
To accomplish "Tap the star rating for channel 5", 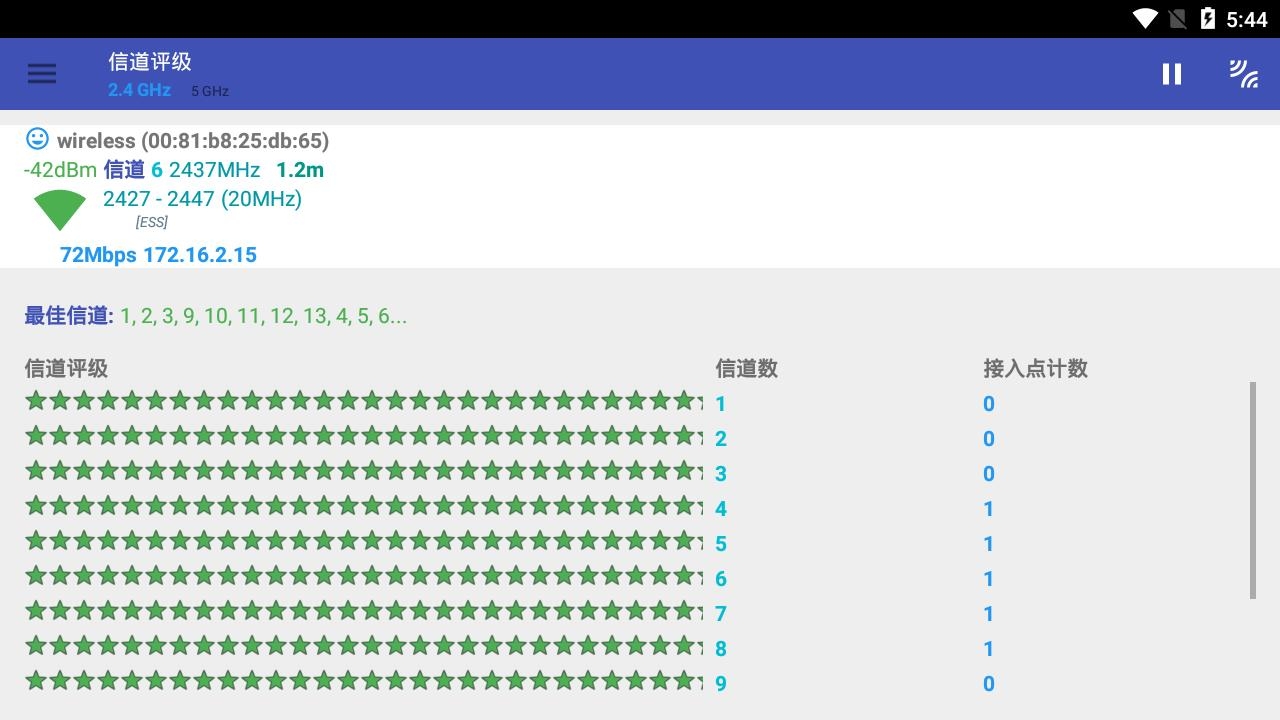I will [364, 541].
